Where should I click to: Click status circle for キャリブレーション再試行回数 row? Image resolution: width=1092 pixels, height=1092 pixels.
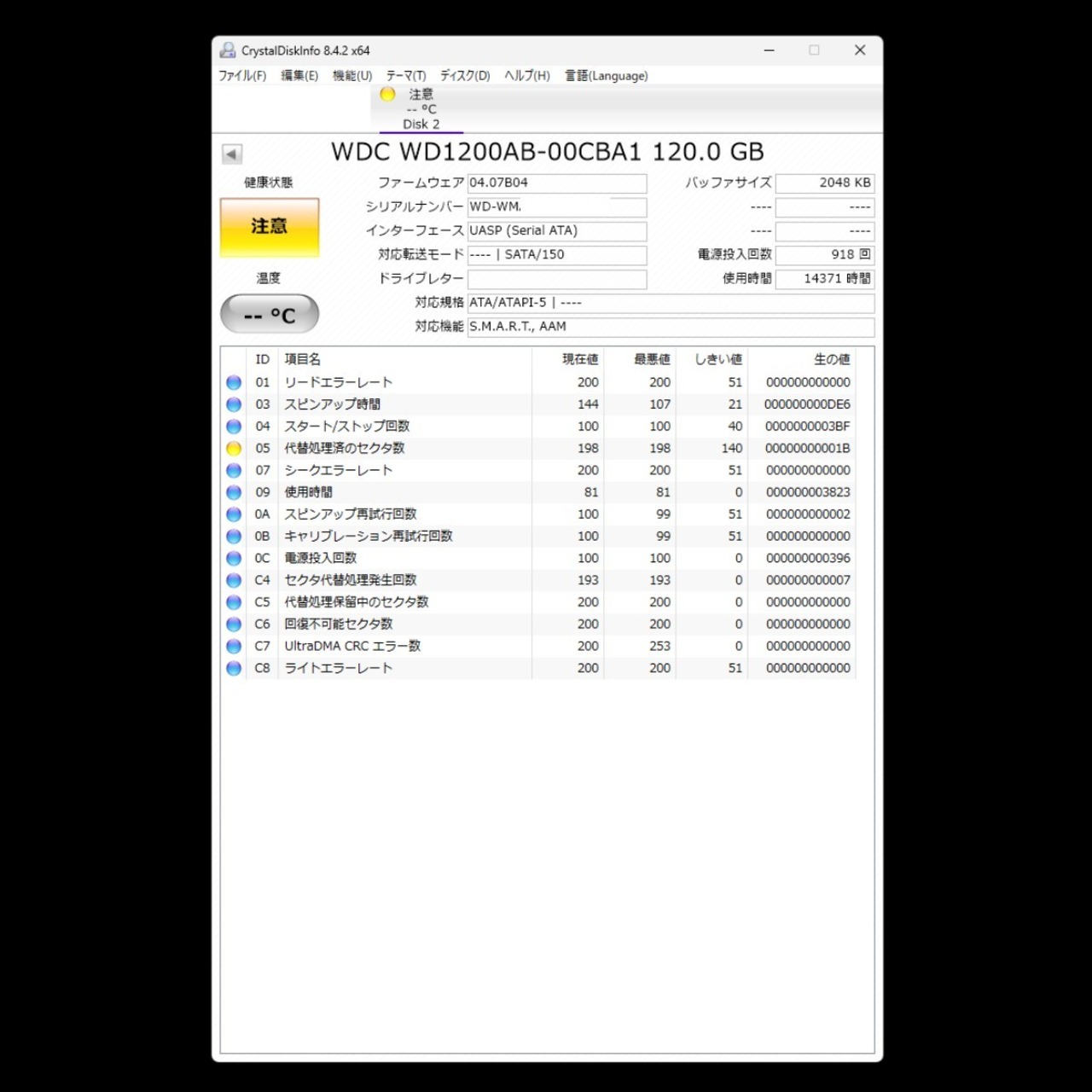[234, 537]
